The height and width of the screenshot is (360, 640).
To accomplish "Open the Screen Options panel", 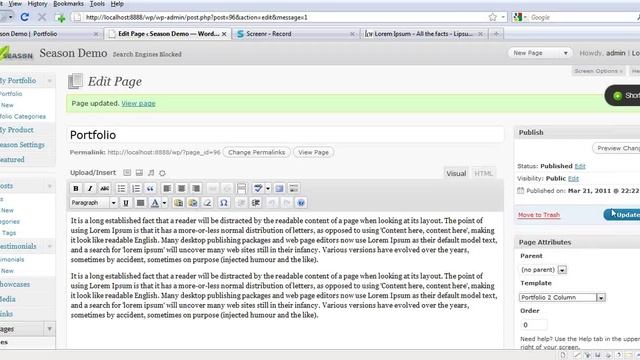I will pyautogui.click(x=598, y=71).
